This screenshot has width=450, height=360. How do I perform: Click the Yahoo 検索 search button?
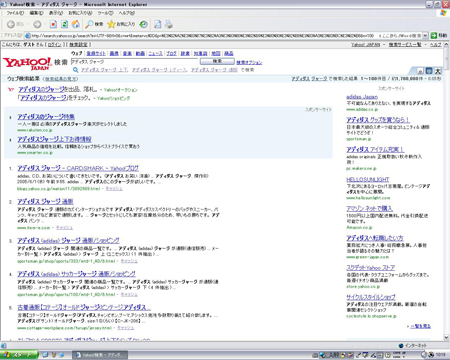click(217, 61)
